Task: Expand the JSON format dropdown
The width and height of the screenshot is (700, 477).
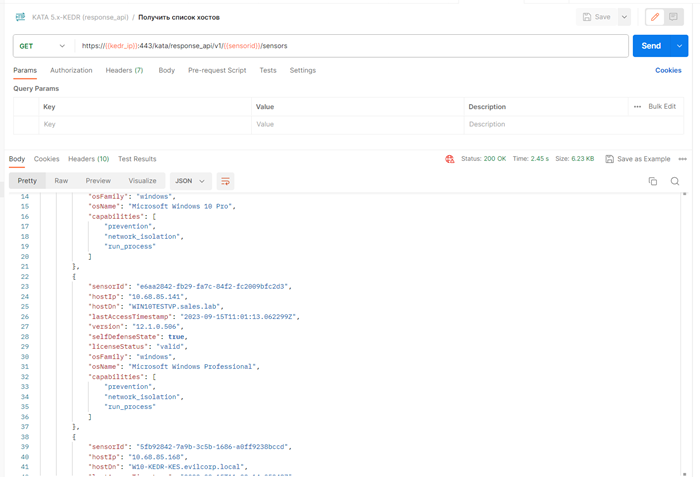Action: point(190,181)
